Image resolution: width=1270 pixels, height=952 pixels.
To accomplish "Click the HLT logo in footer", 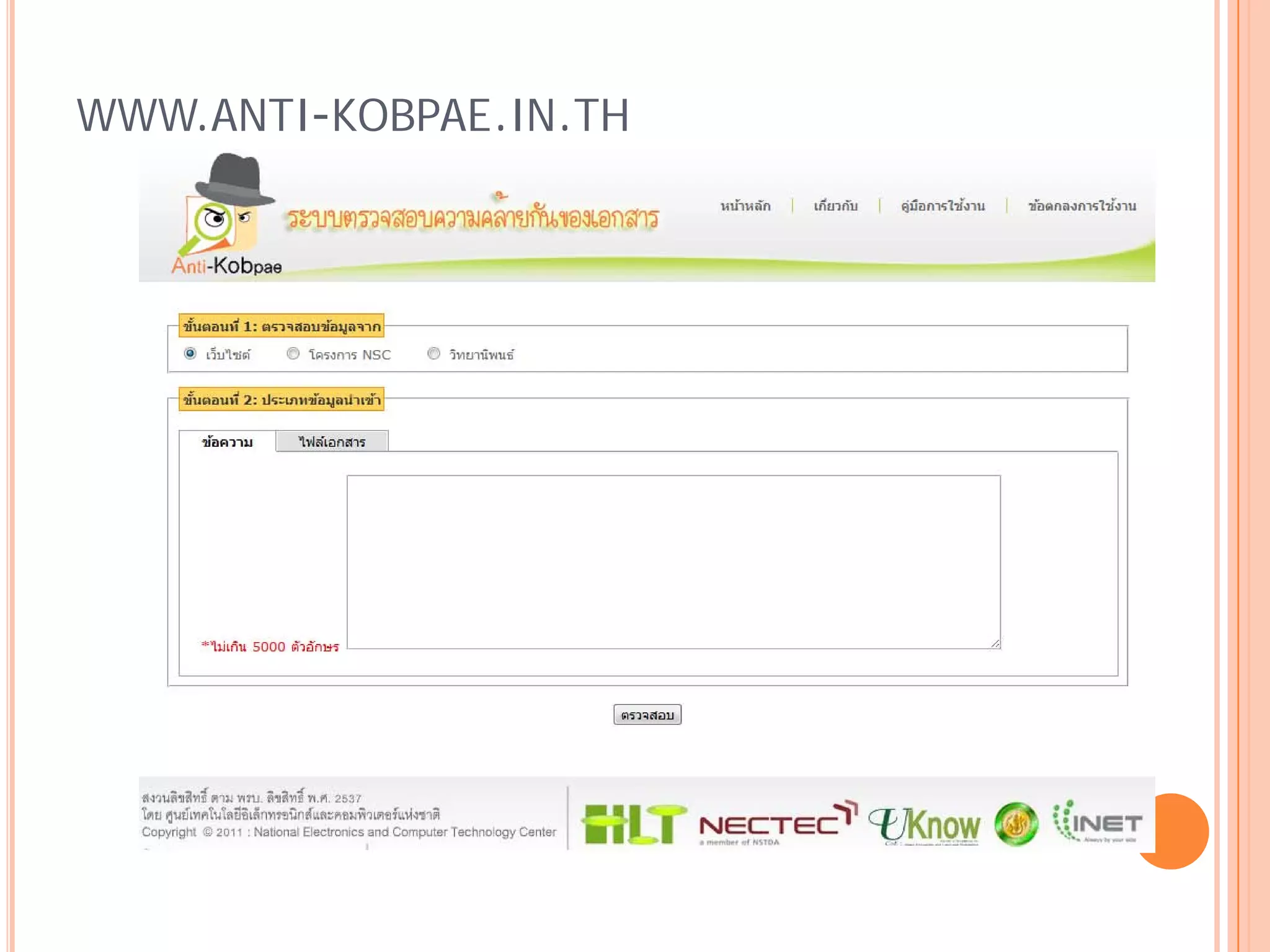I will pyautogui.click(x=634, y=824).
